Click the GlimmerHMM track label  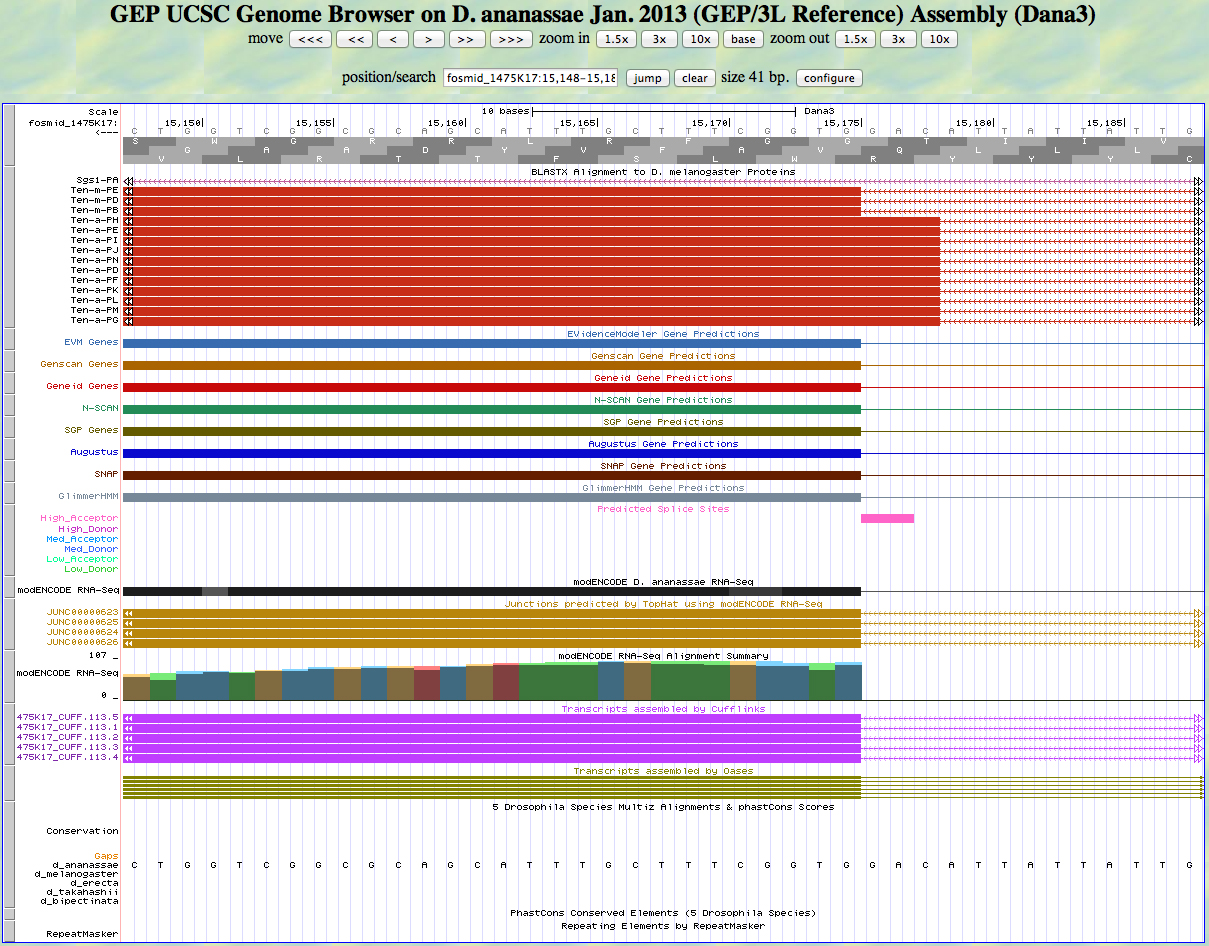[88, 497]
